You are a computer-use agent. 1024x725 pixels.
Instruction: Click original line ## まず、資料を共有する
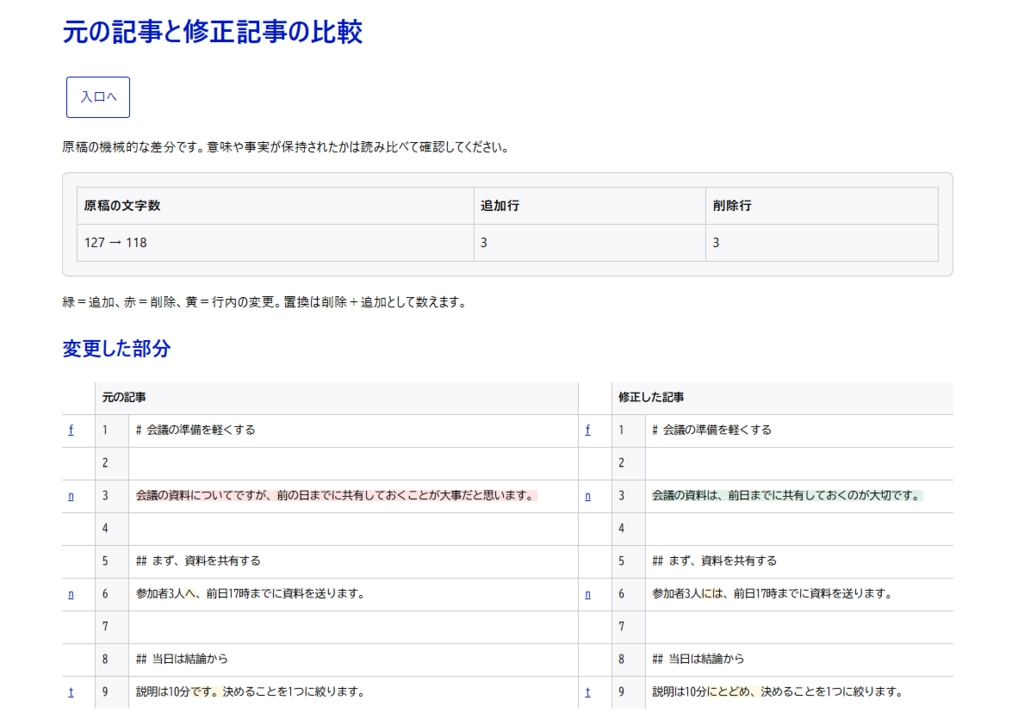tap(198, 561)
